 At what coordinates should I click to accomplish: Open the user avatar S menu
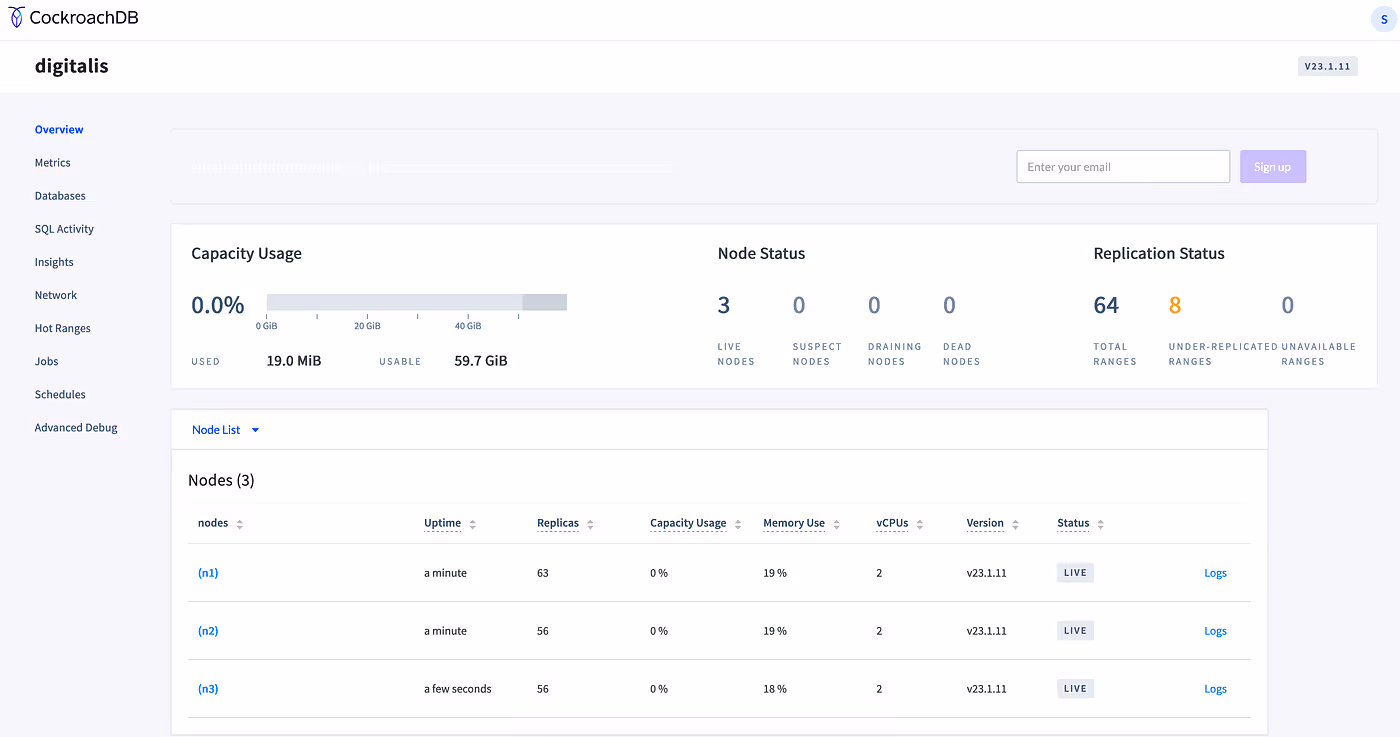1384,19
